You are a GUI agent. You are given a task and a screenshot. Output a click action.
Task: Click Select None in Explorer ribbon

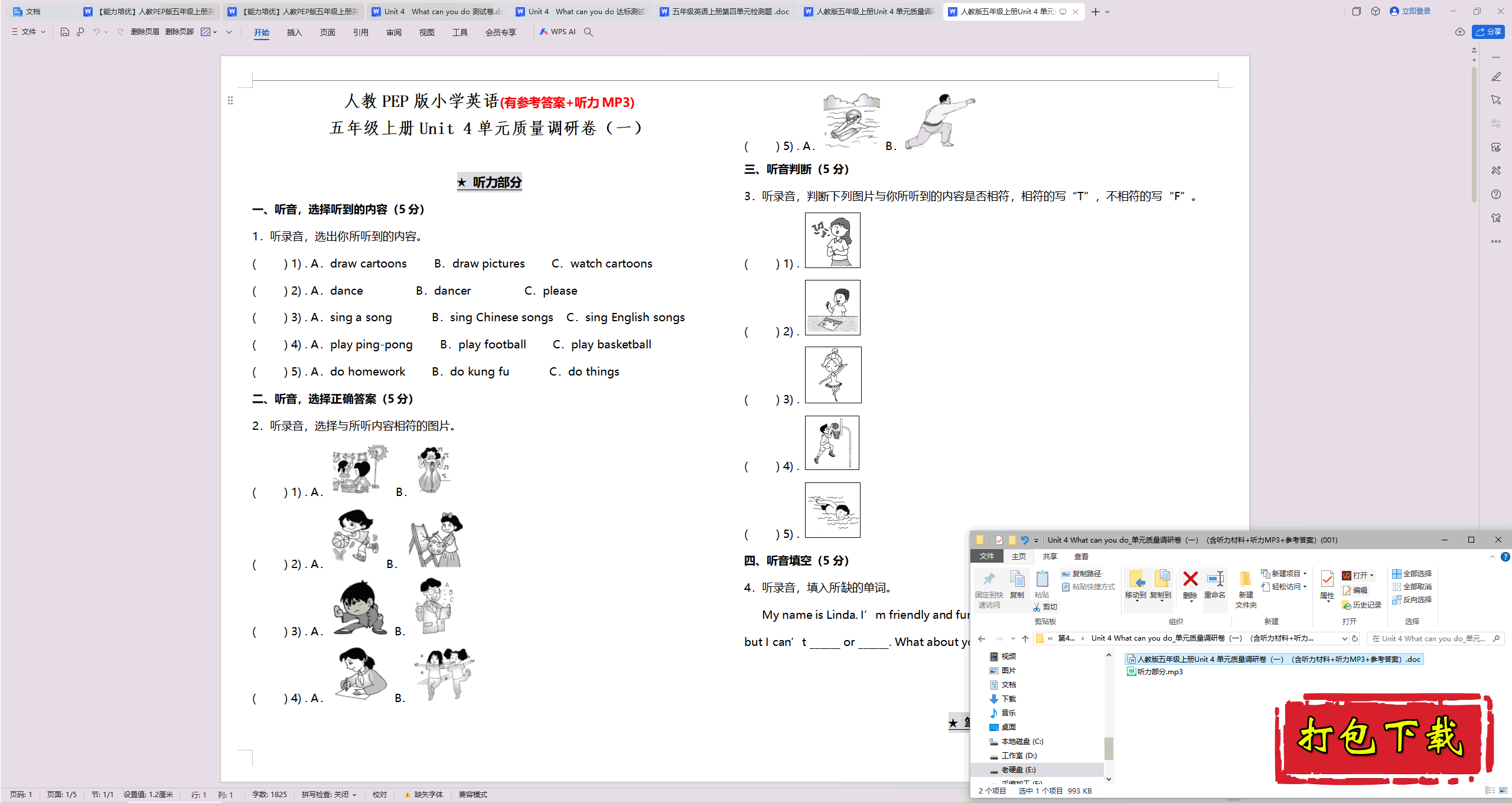click(x=1412, y=587)
